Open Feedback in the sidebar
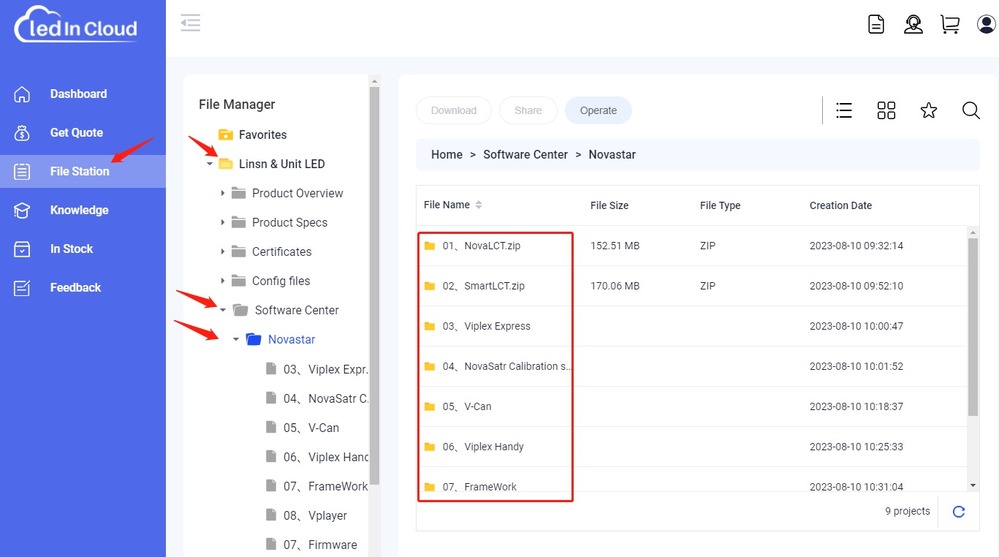Viewport: 999px width, 557px height. [75, 288]
